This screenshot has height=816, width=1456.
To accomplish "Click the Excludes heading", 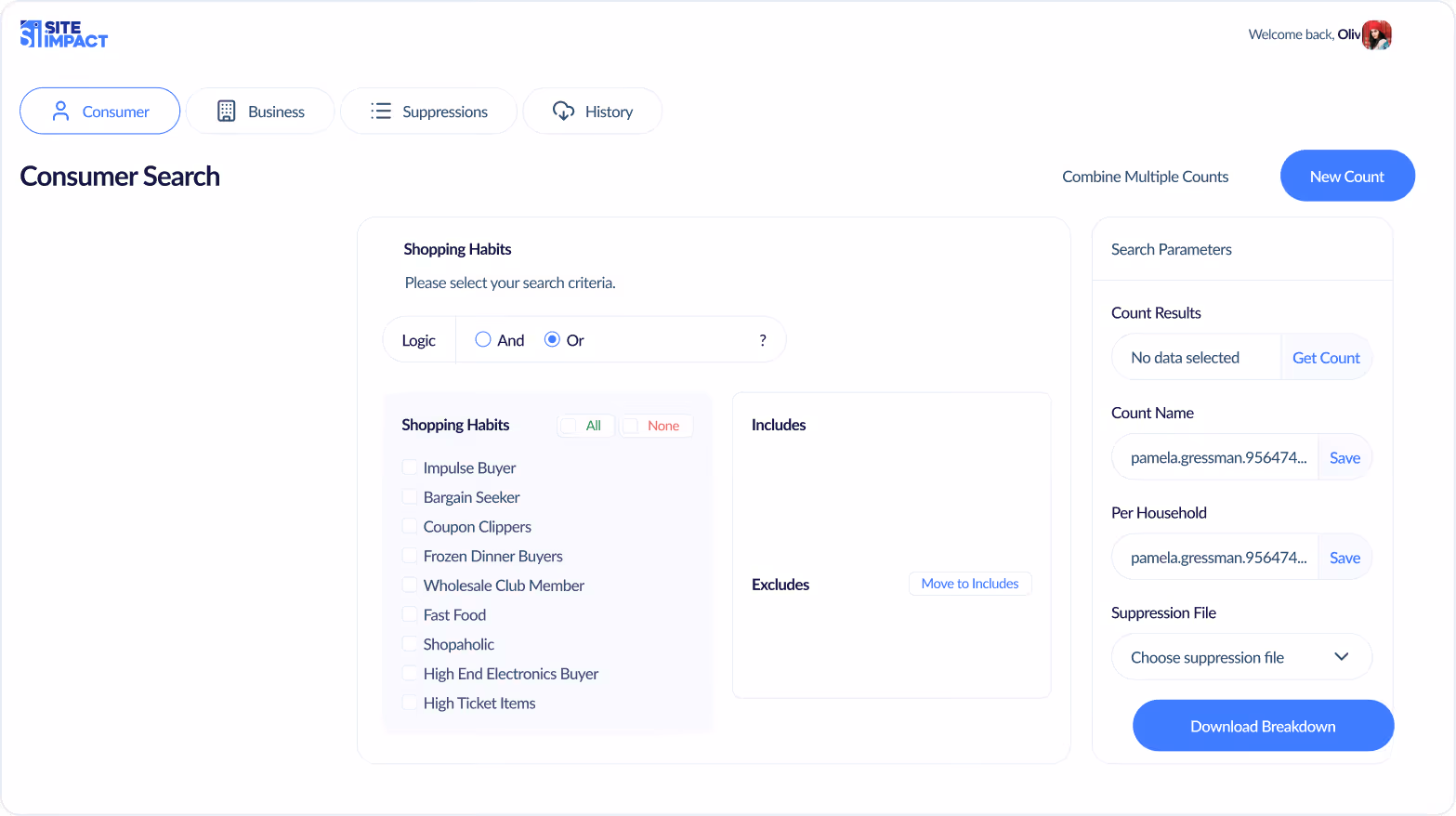I will coord(780,585).
